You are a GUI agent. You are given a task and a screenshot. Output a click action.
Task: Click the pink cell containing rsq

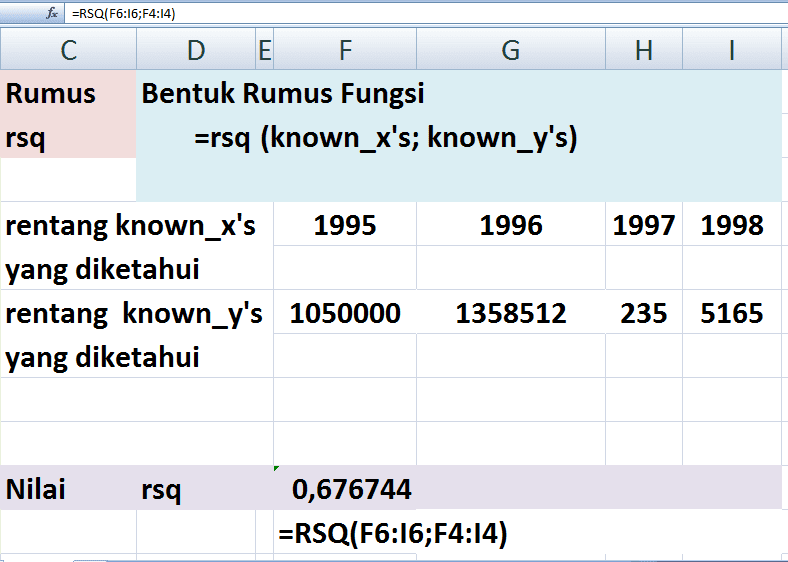pyautogui.click(x=68, y=137)
